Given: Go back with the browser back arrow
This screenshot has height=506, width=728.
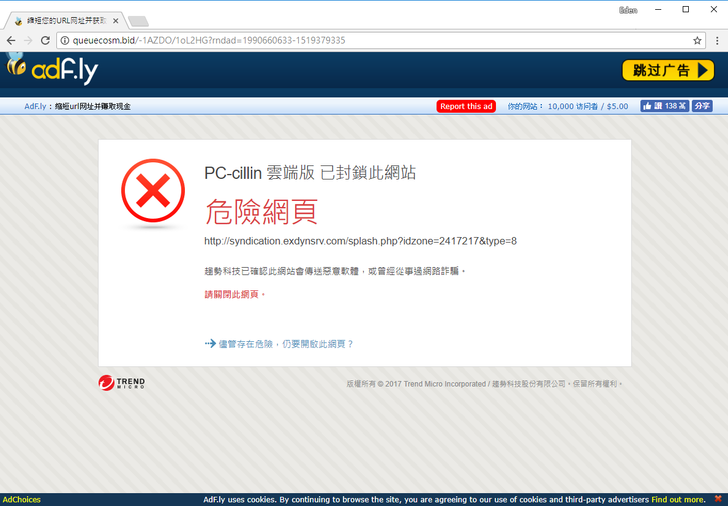Looking at the screenshot, I should click(11, 40).
